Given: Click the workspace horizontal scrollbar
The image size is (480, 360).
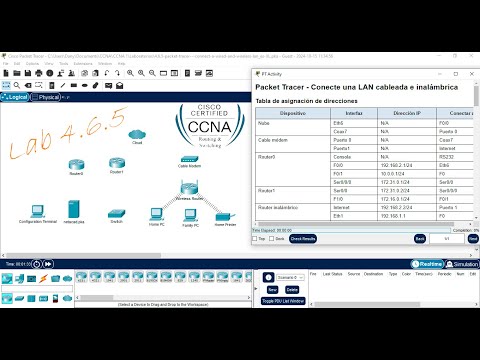Looking at the screenshot, I should tap(83, 255).
